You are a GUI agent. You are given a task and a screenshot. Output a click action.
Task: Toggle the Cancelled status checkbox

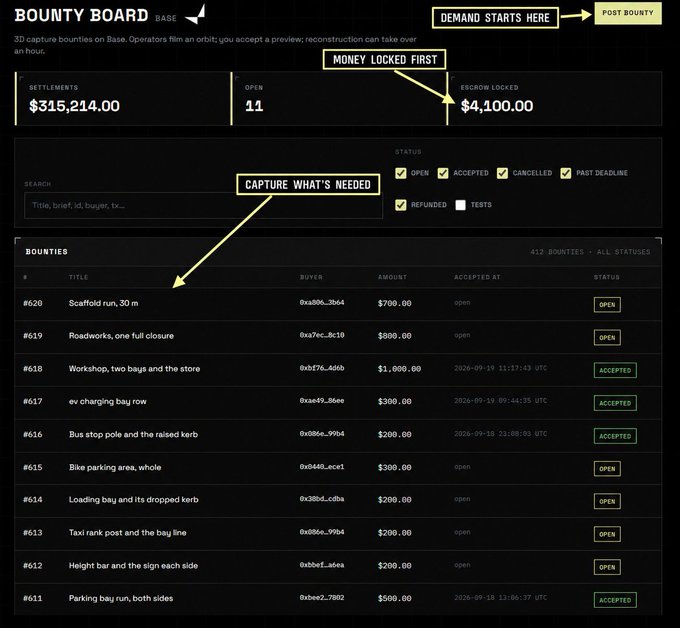(x=502, y=173)
